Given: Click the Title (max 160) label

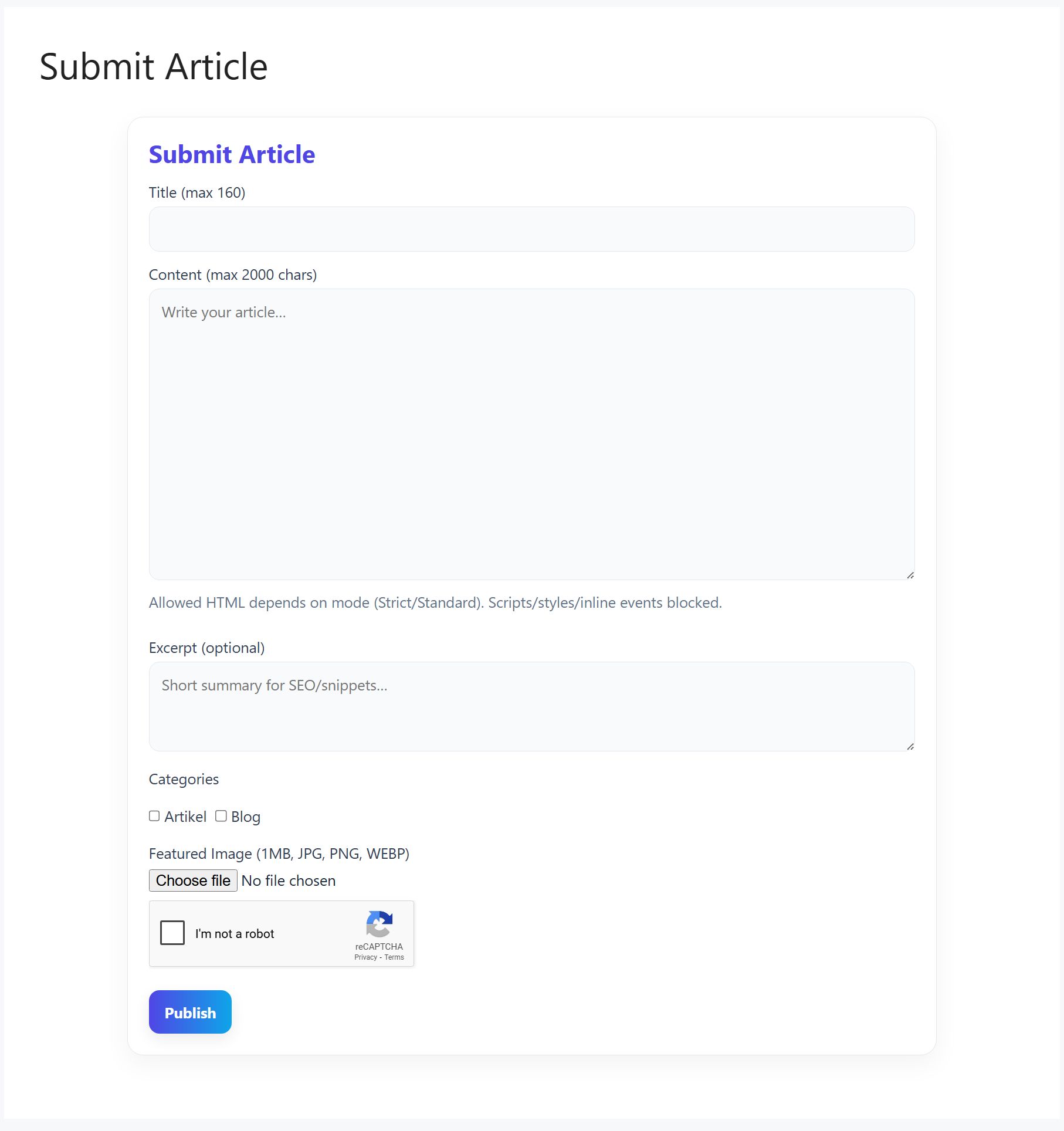Looking at the screenshot, I should (197, 192).
